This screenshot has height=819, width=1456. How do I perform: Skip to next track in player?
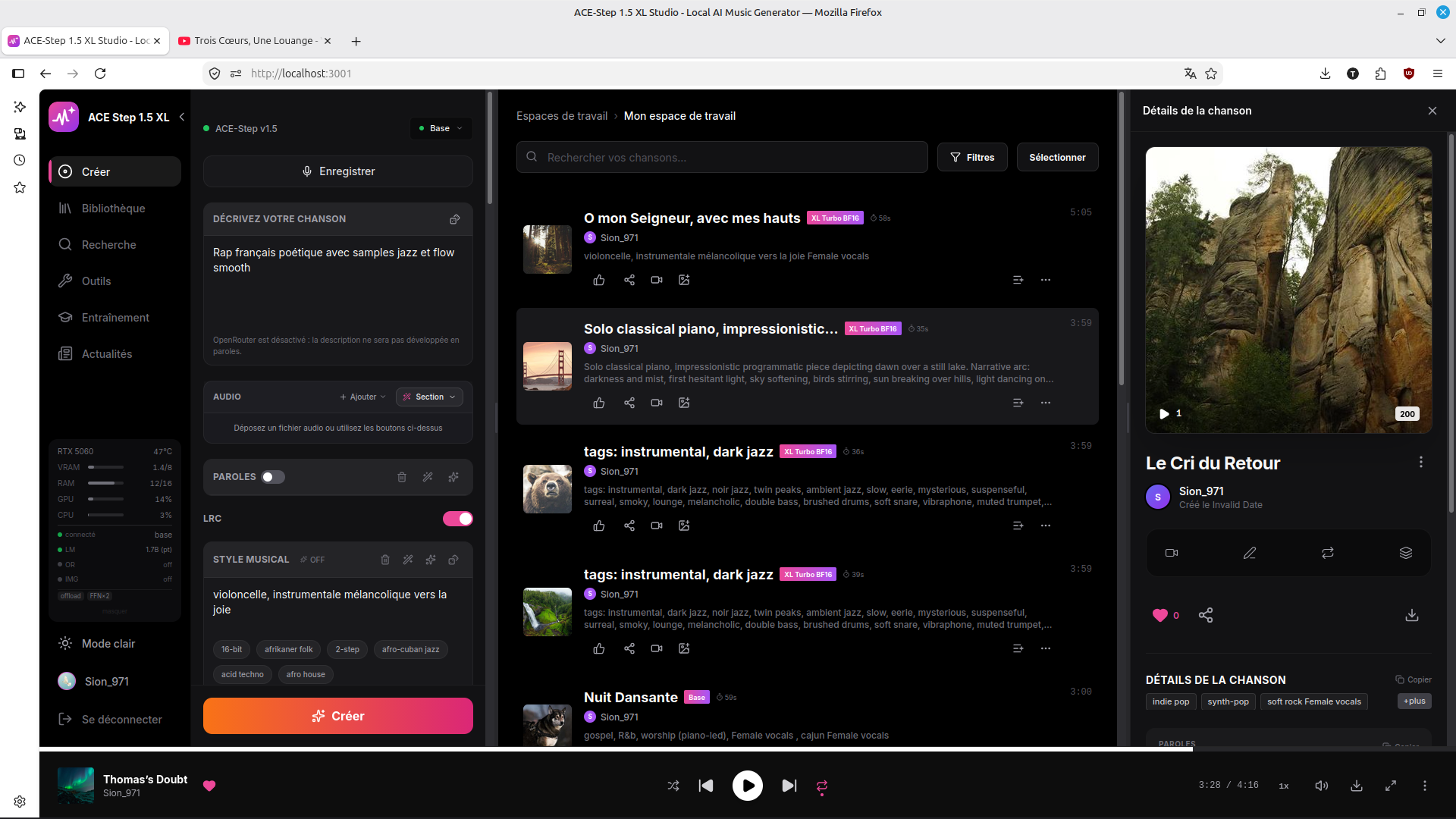click(789, 786)
